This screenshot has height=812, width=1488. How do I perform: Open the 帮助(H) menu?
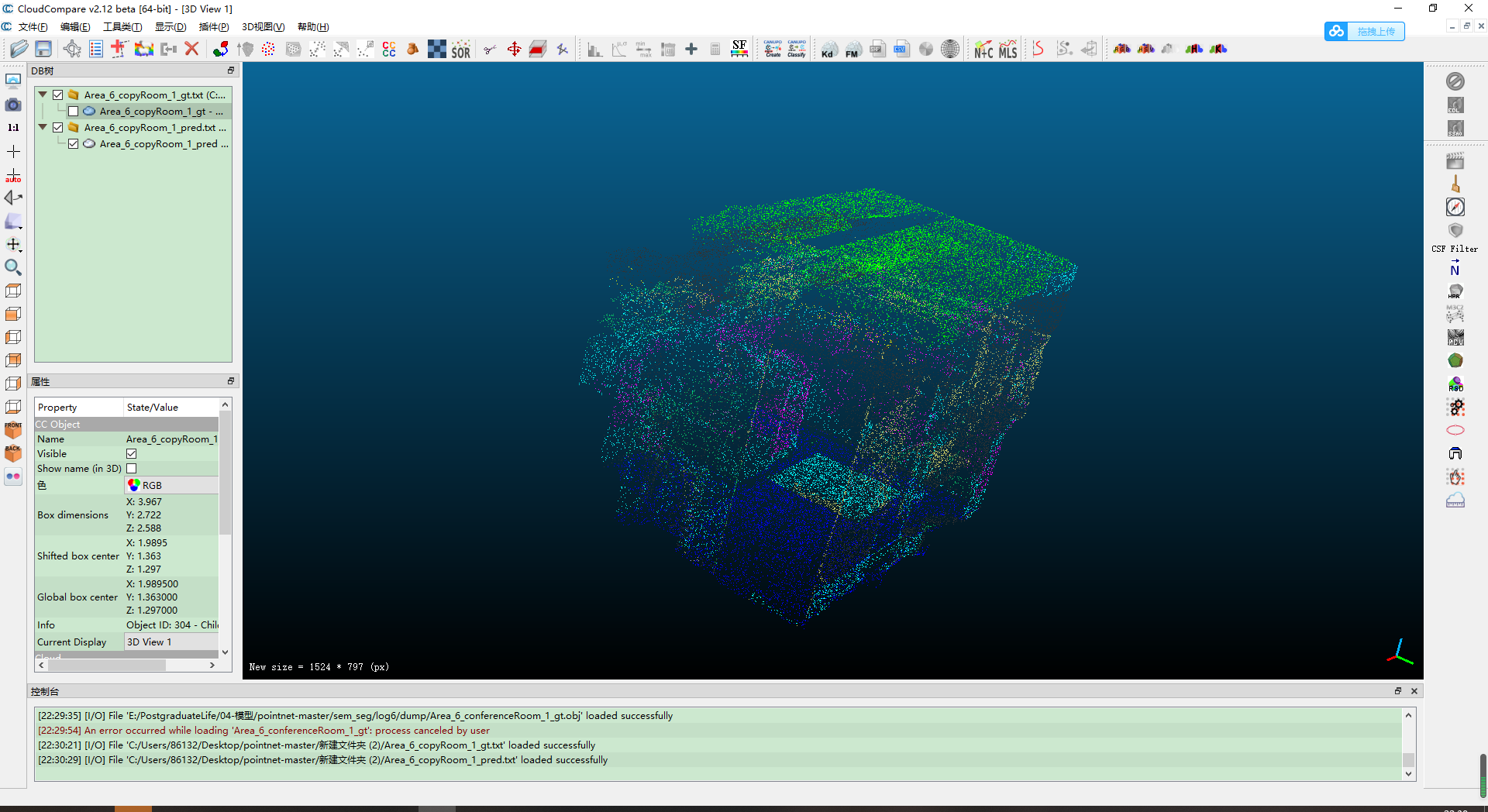point(313,27)
